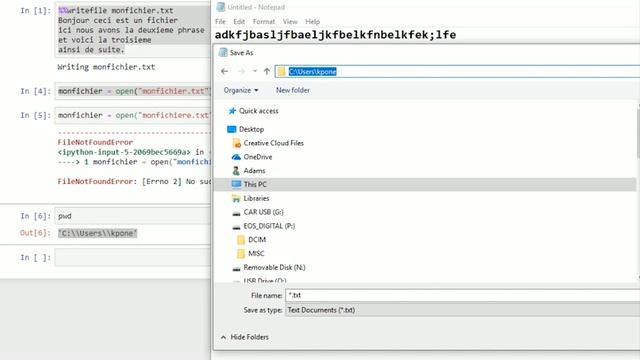The height and width of the screenshot is (360, 640).
Task: Open Notepad's View menu
Action: pyautogui.click(x=290, y=22)
